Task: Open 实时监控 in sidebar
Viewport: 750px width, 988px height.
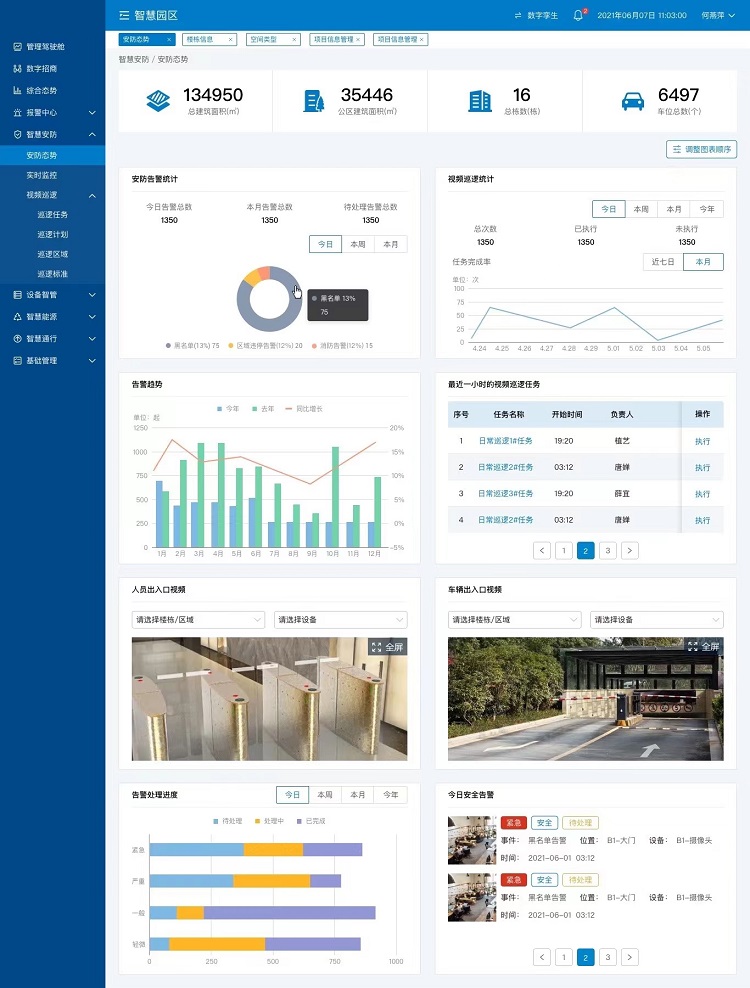Action: [42, 175]
